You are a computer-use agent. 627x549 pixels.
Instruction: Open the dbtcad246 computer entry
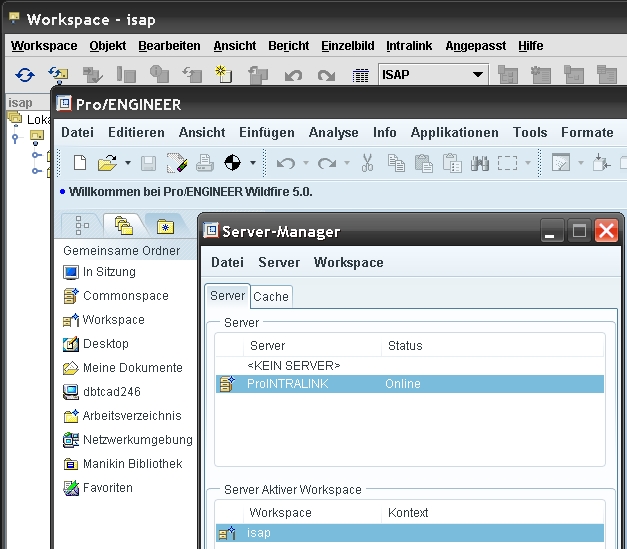click(x=102, y=392)
